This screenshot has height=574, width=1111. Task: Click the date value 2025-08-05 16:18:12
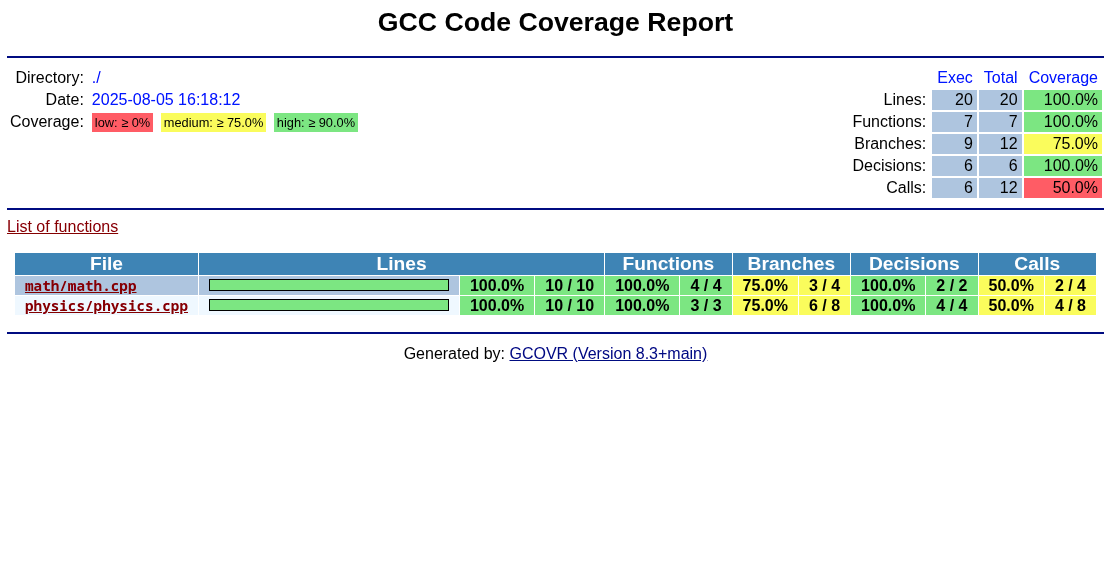click(x=166, y=100)
